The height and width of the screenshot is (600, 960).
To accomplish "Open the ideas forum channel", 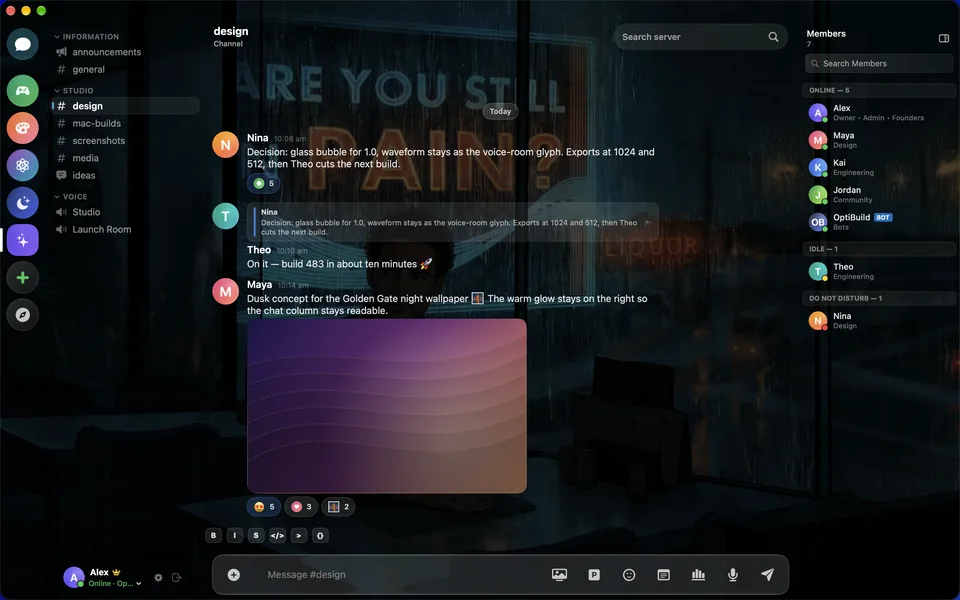I will (126, 175).
